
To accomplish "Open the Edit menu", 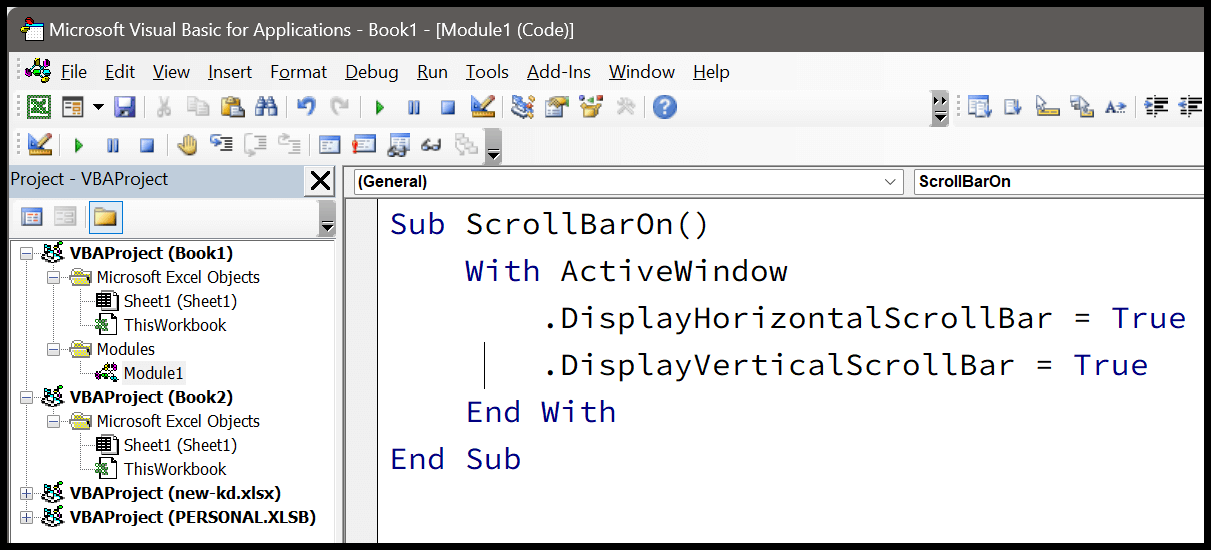I will 120,72.
